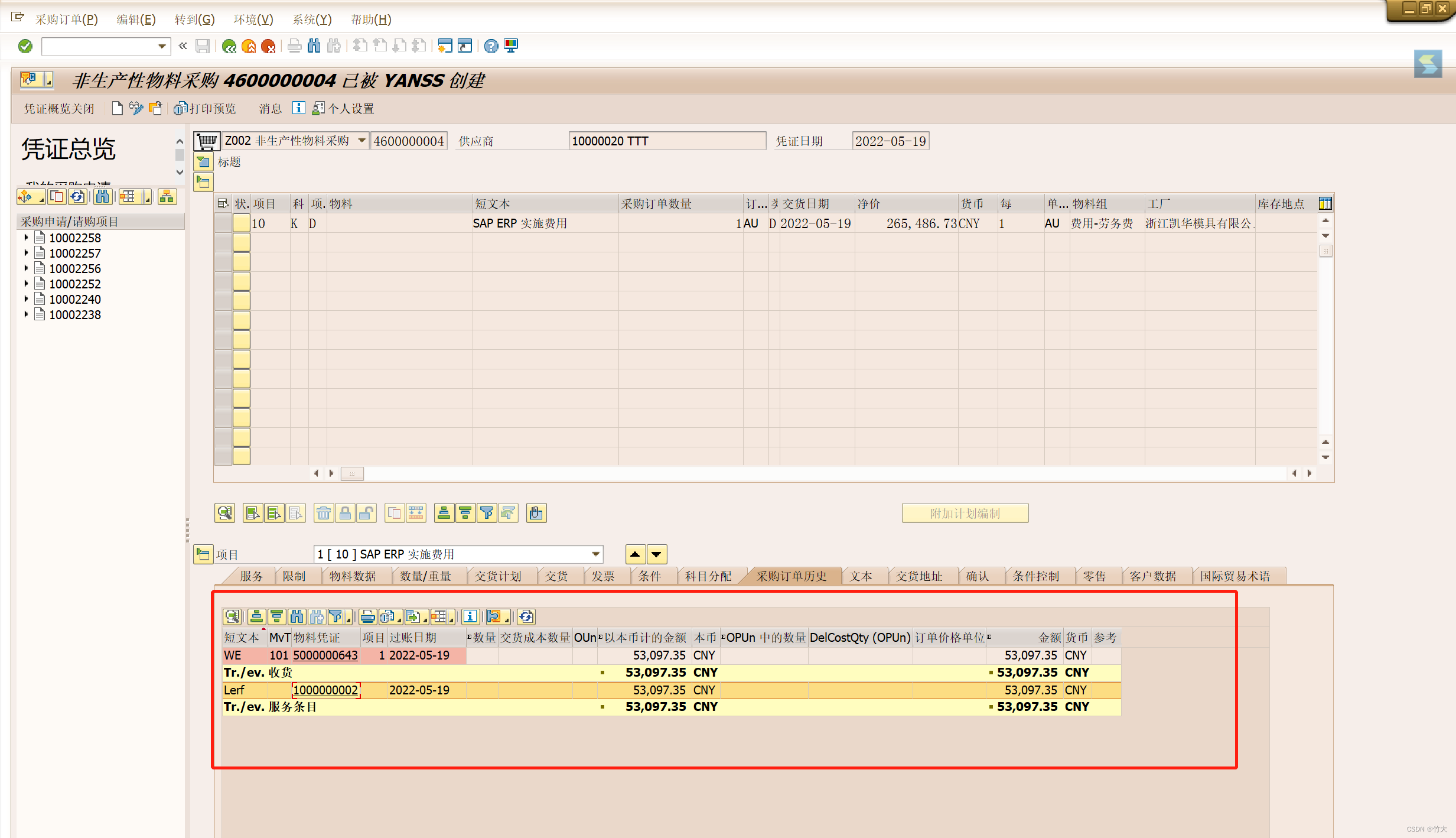Image resolution: width=1456 pixels, height=838 pixels.
Task: Expand tree node 10002258
Action: coord(26,238)
